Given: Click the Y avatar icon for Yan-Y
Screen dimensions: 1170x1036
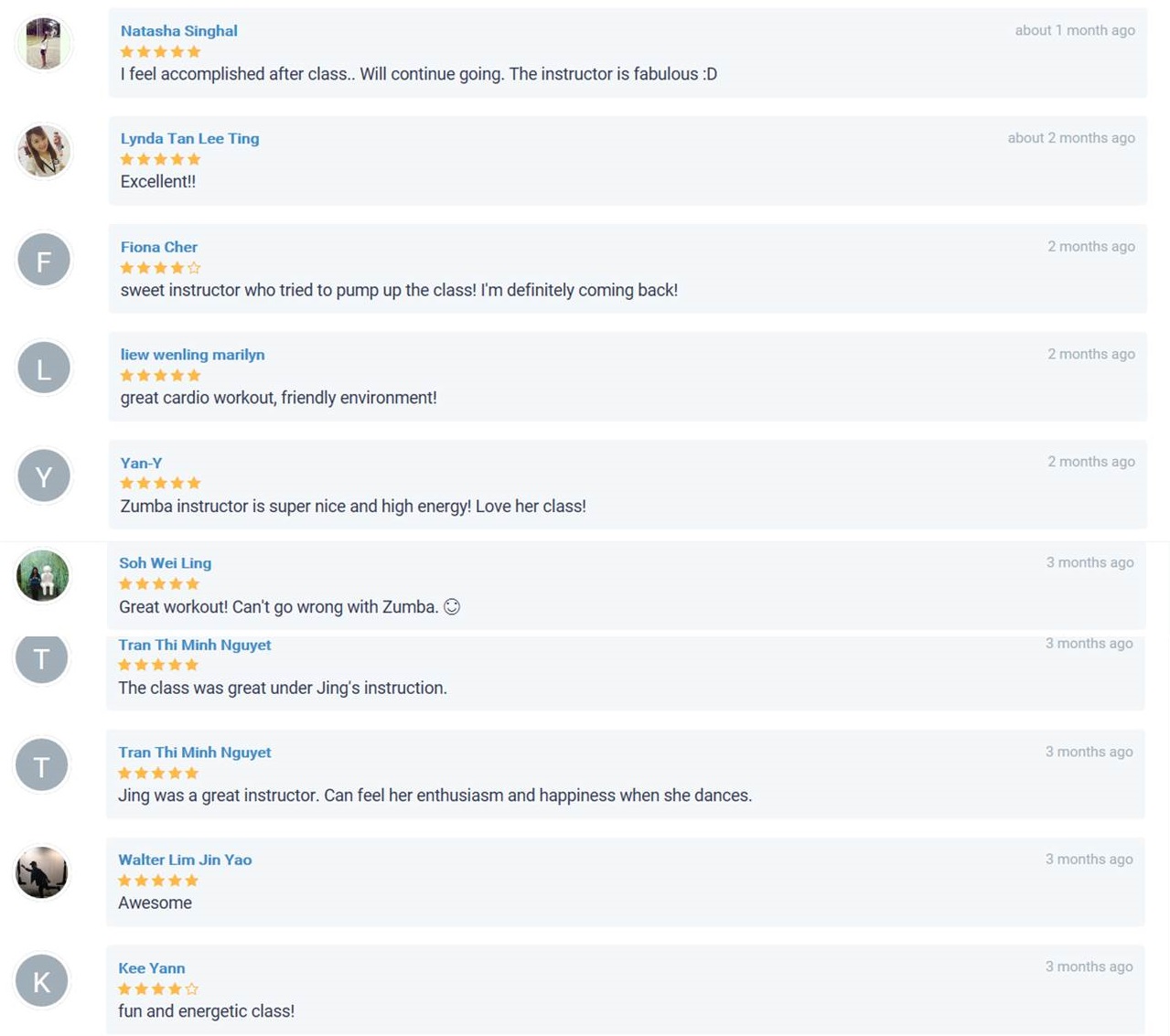Looking at the screenshot, I should click(44, 476).
